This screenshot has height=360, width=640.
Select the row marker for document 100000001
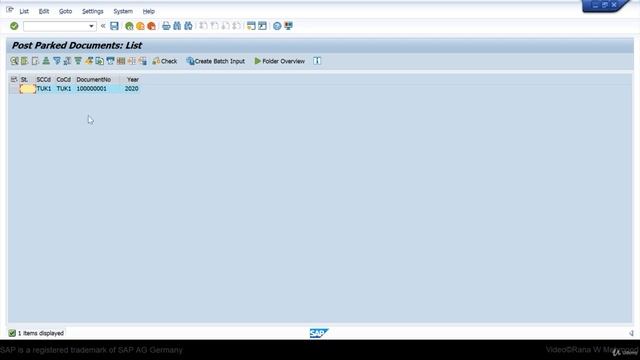pos(14,89)
